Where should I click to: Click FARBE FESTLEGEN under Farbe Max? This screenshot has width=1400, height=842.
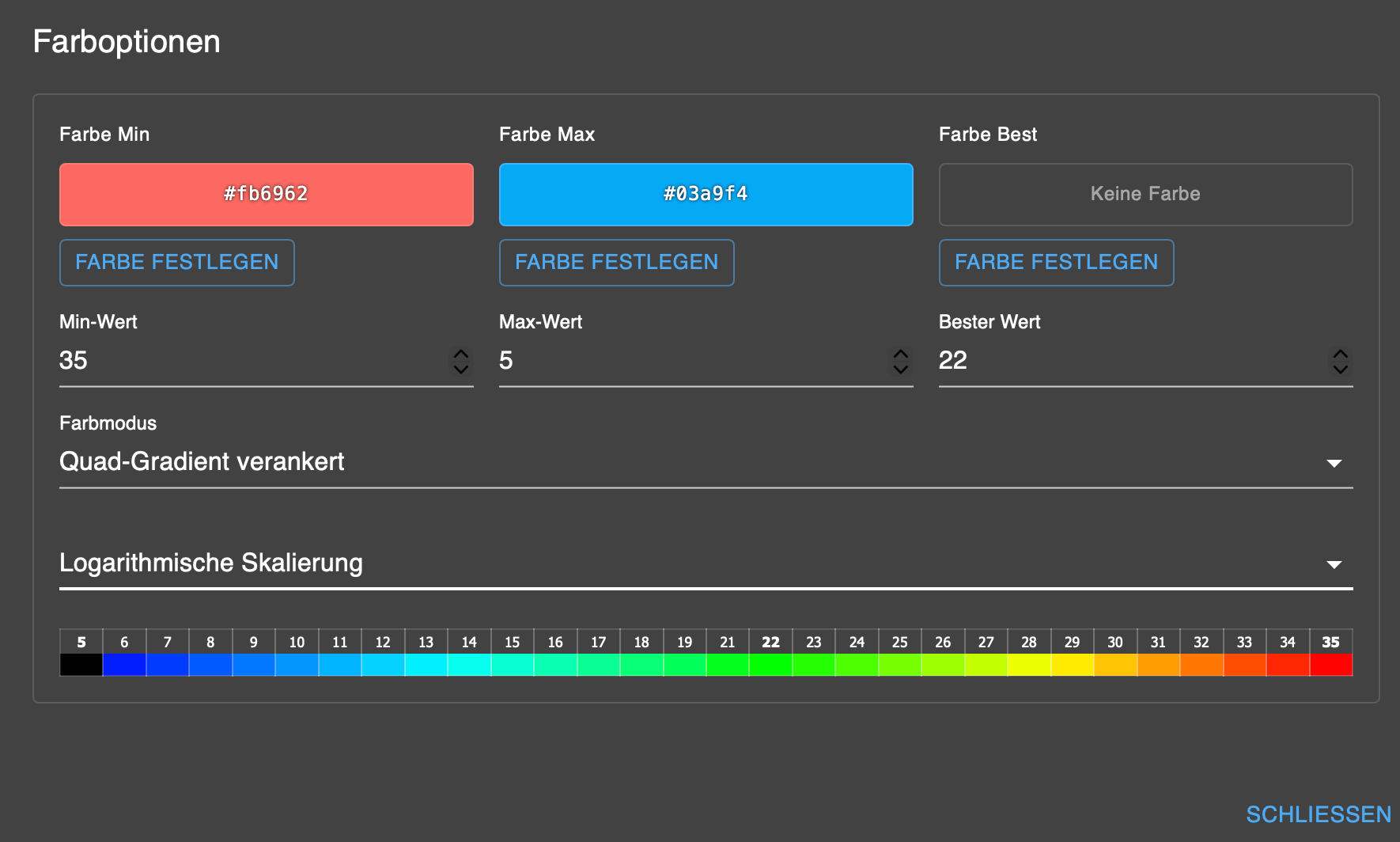617,263
